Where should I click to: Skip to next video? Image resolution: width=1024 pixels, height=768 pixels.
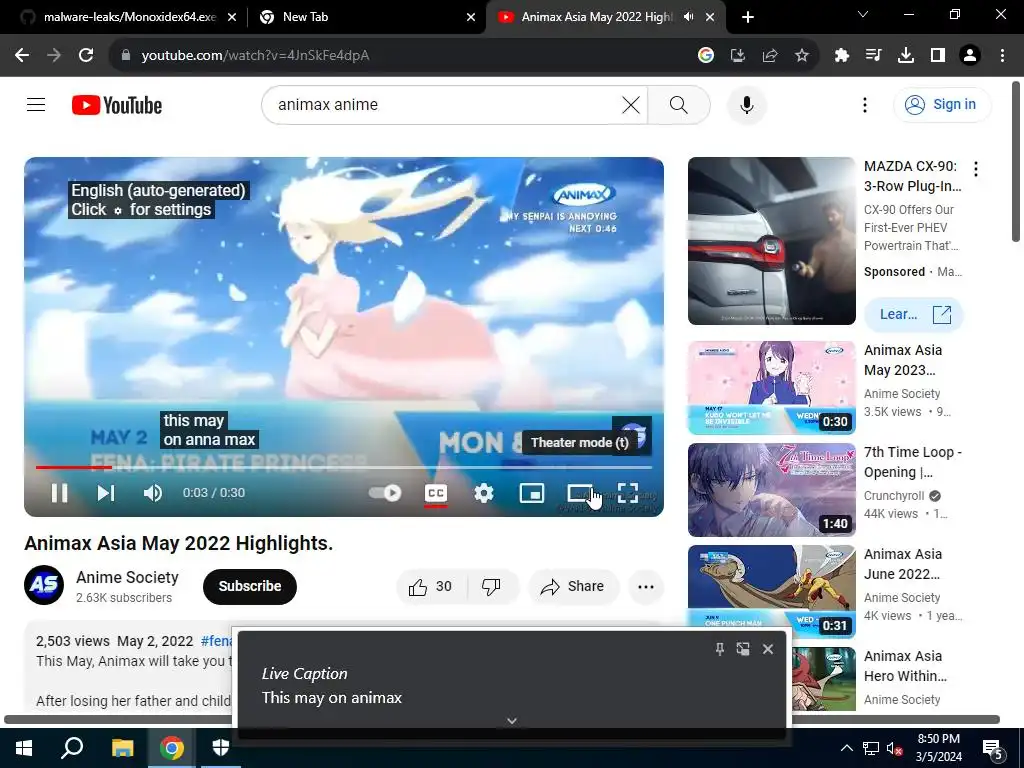(x=106, y=493)
